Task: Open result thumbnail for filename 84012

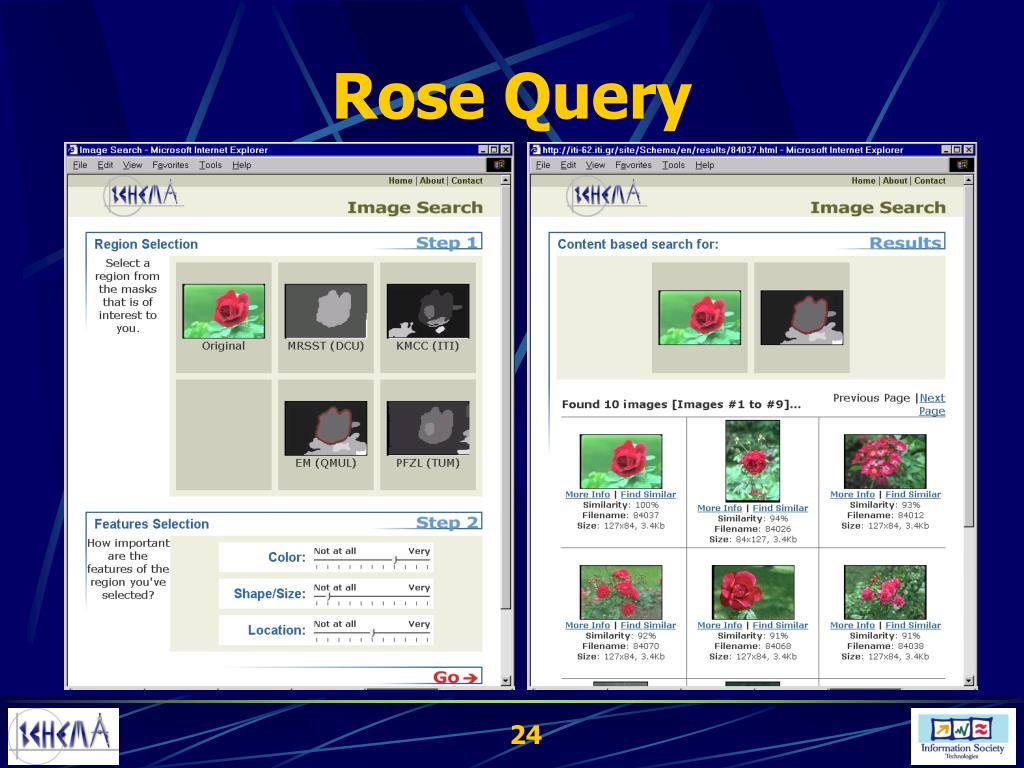Action: point(885,461)
